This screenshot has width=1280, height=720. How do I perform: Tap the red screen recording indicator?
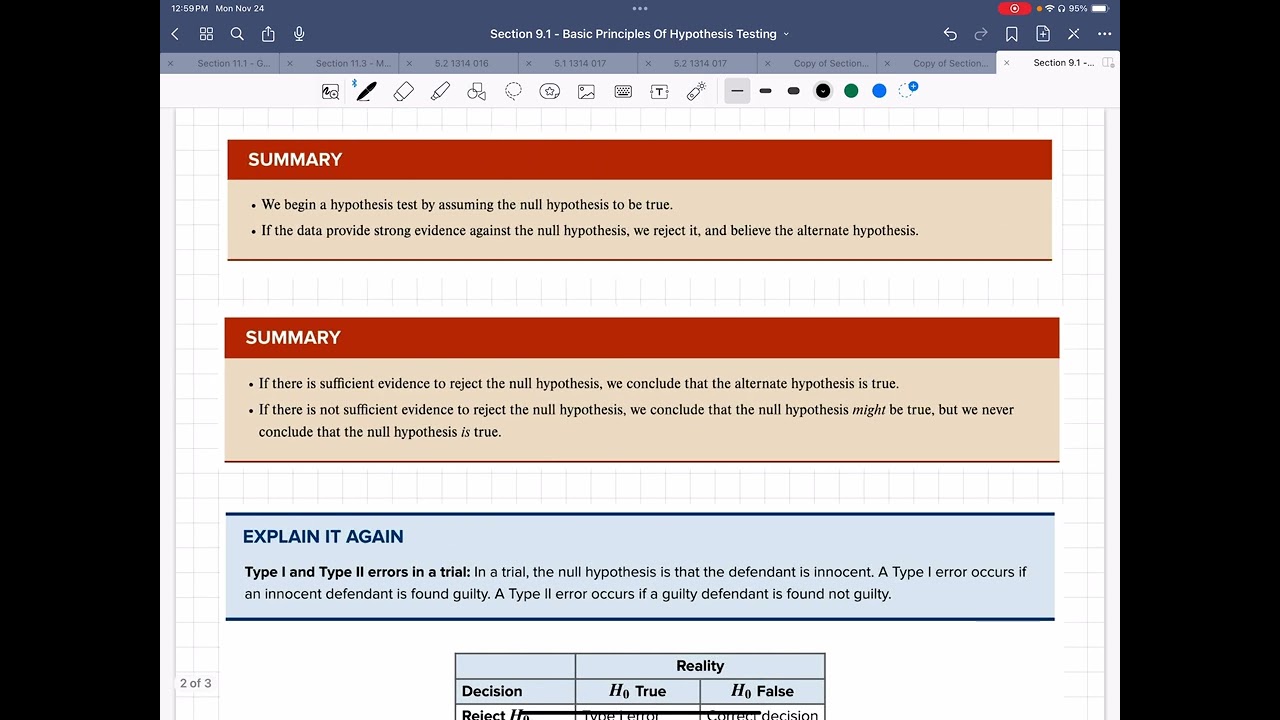[1015, 8]
